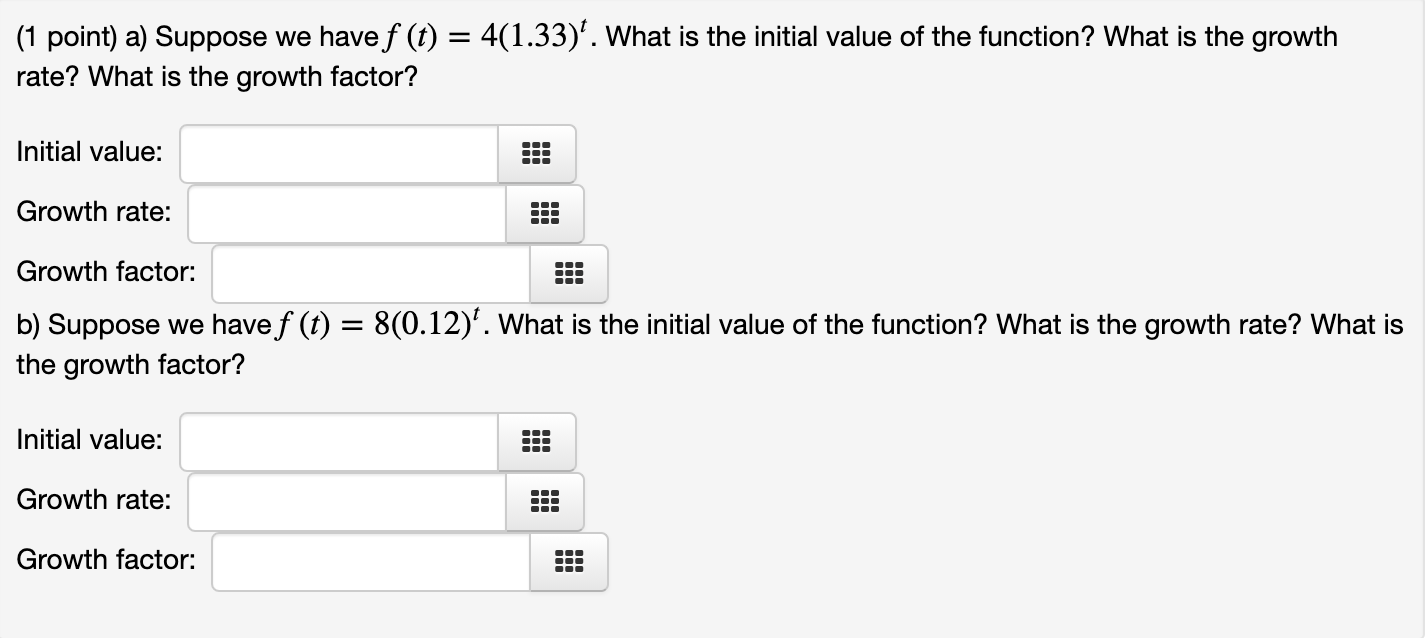Focus the part b Growth factor answer box
Screen dimensions: 1425x638
point(371,562)
